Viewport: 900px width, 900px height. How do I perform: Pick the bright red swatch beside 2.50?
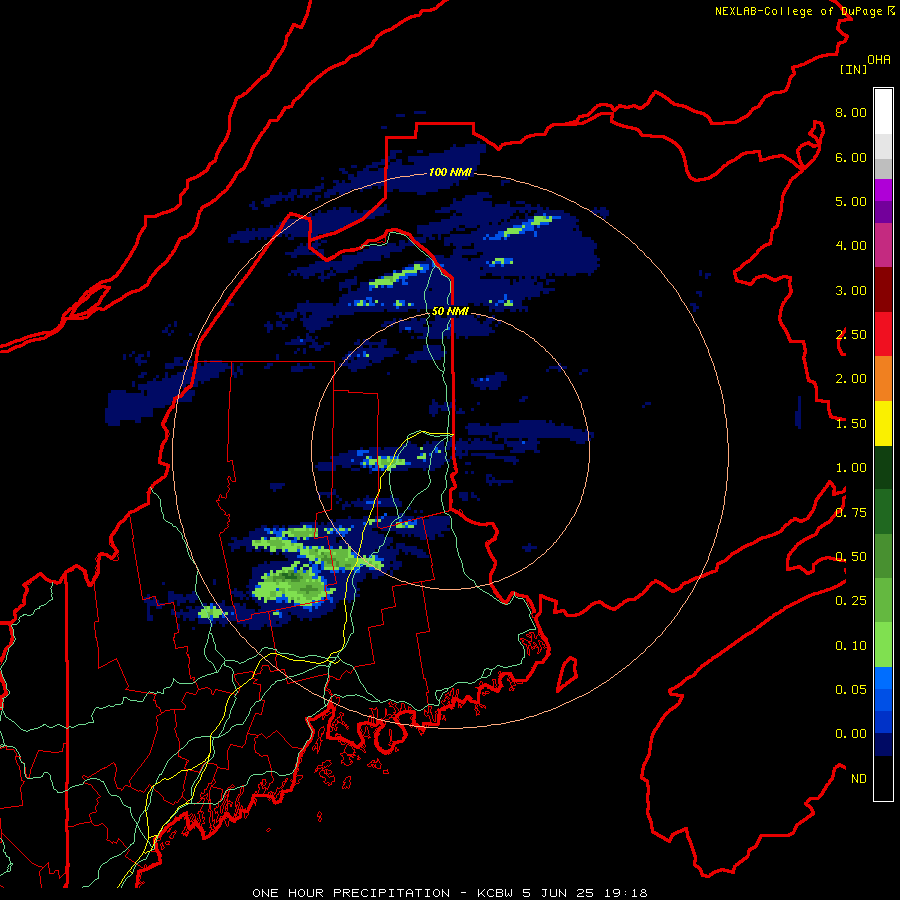[883, 334]
